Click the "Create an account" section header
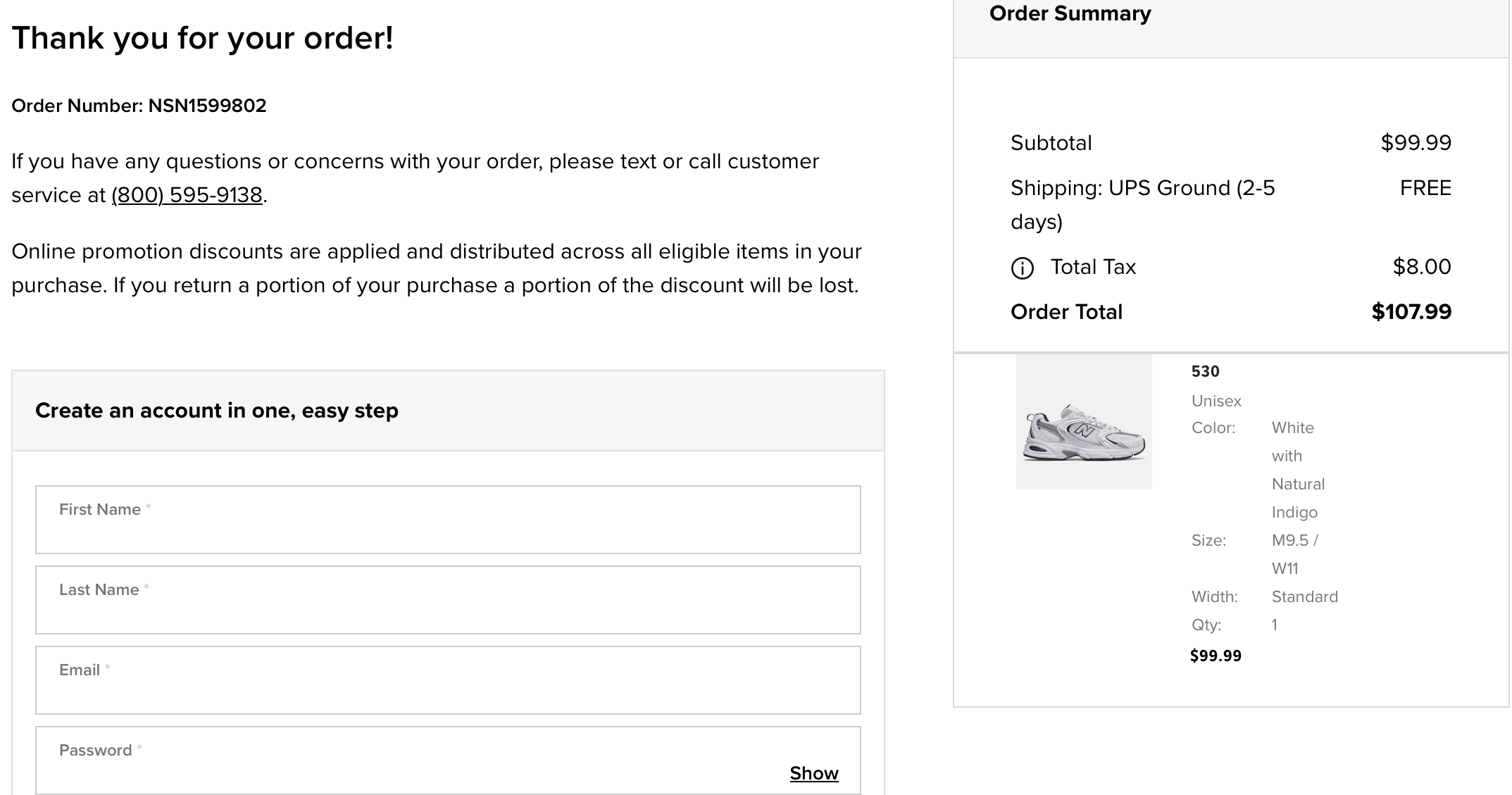 (x=217, y=411)
